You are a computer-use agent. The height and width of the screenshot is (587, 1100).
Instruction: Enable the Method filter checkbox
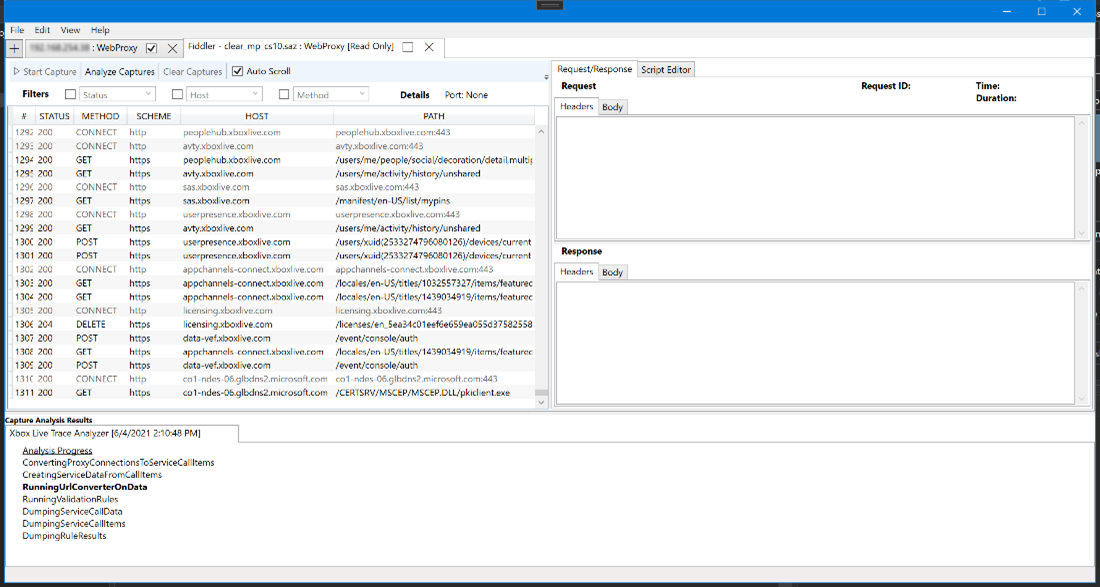click(x=284, y=94)
